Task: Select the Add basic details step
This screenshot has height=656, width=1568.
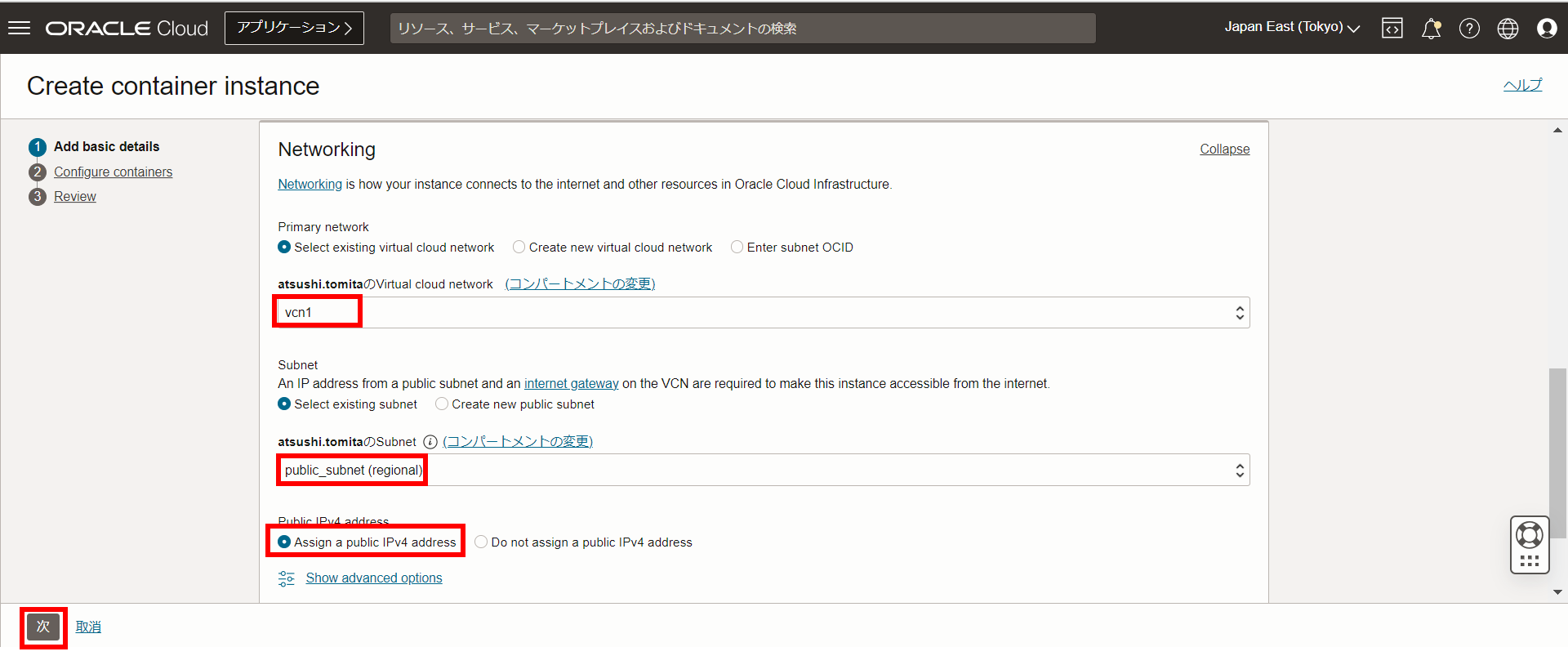Action: [106, 147]
